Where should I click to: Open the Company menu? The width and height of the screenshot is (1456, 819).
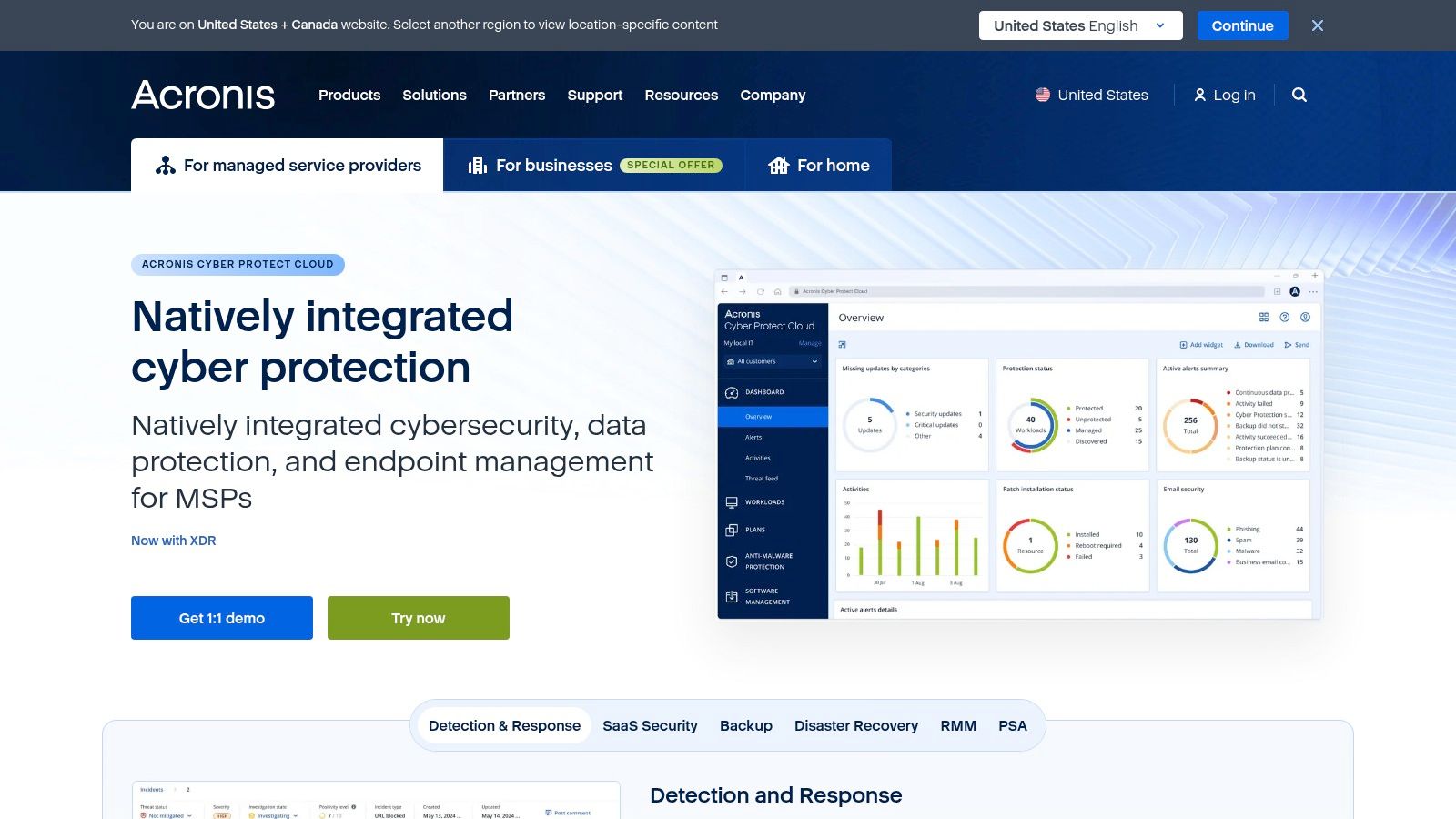pyautogui.click(x=773, y=95)
